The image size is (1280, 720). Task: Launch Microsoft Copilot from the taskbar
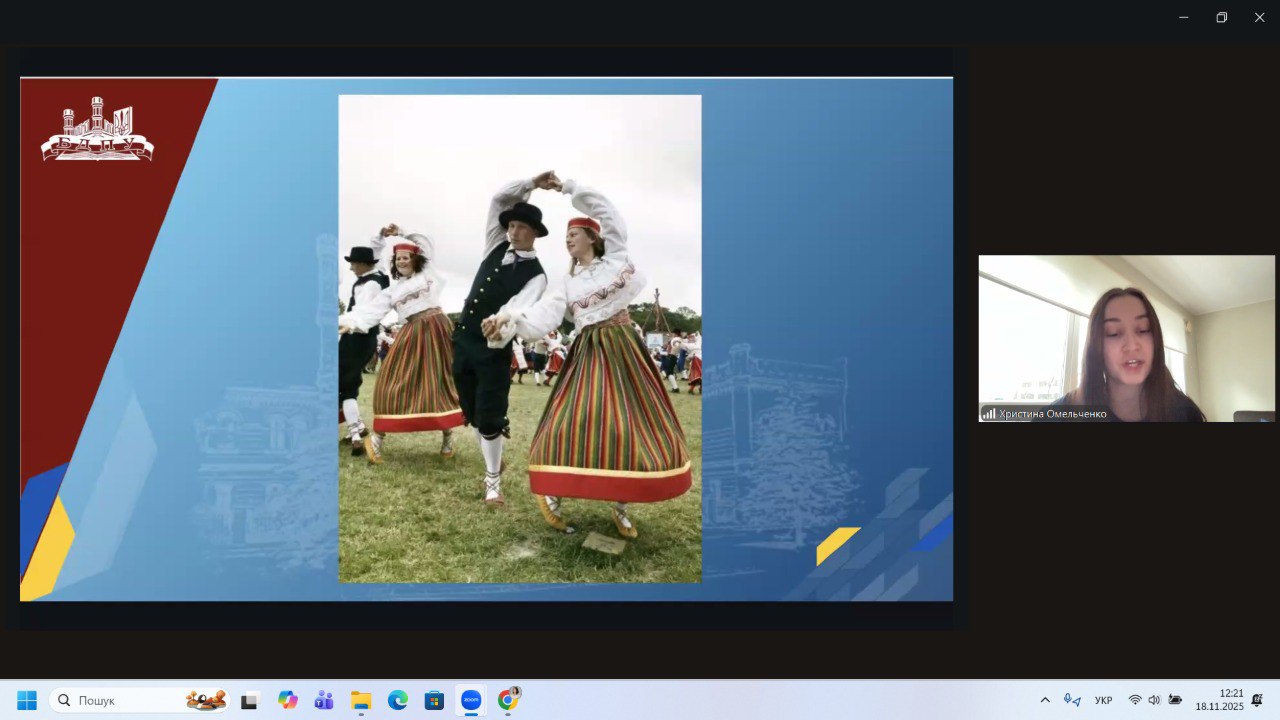click(x=288, y=700)
